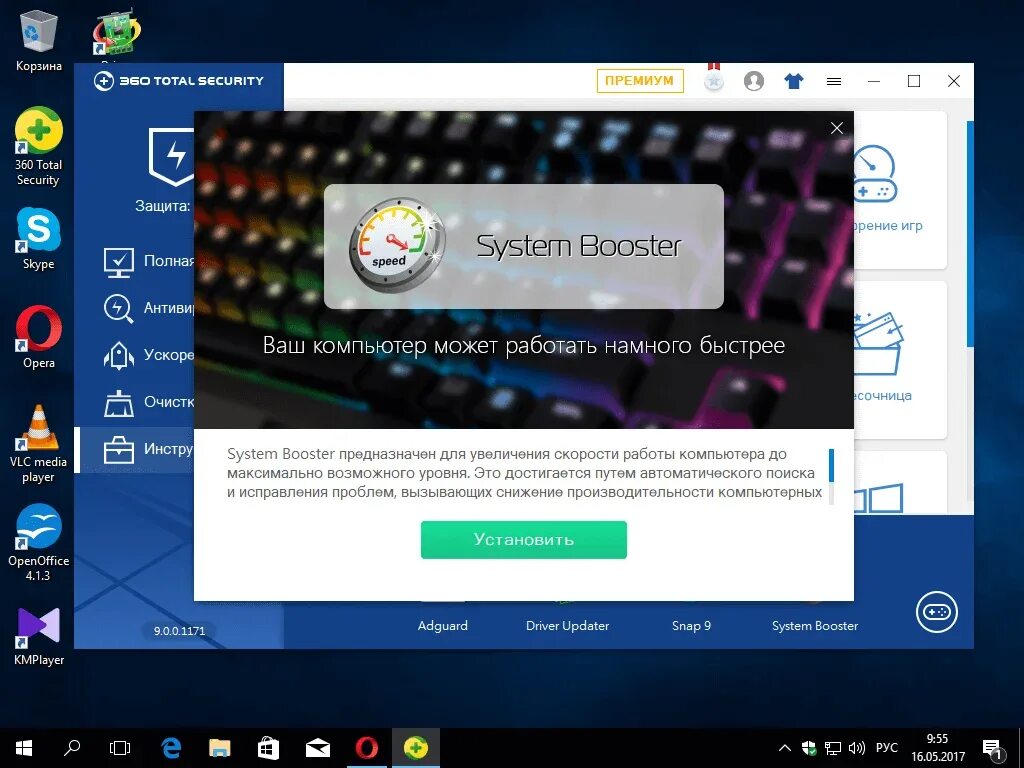Screen dimensions: 1024x768
Task: Open the clock showing 9:55
Action: tap(938, 748)
